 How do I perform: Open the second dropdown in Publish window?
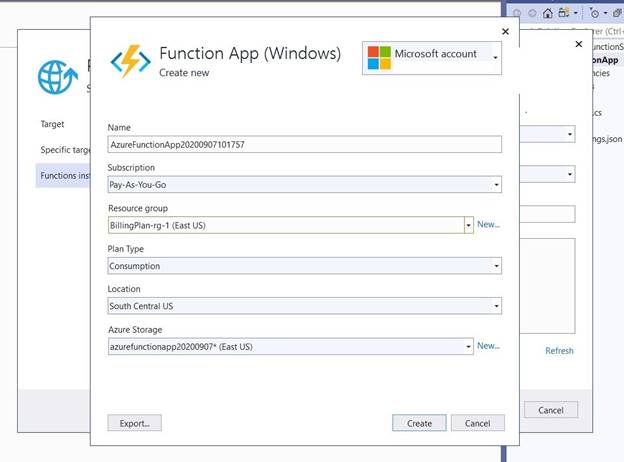[x=569, y=174]
